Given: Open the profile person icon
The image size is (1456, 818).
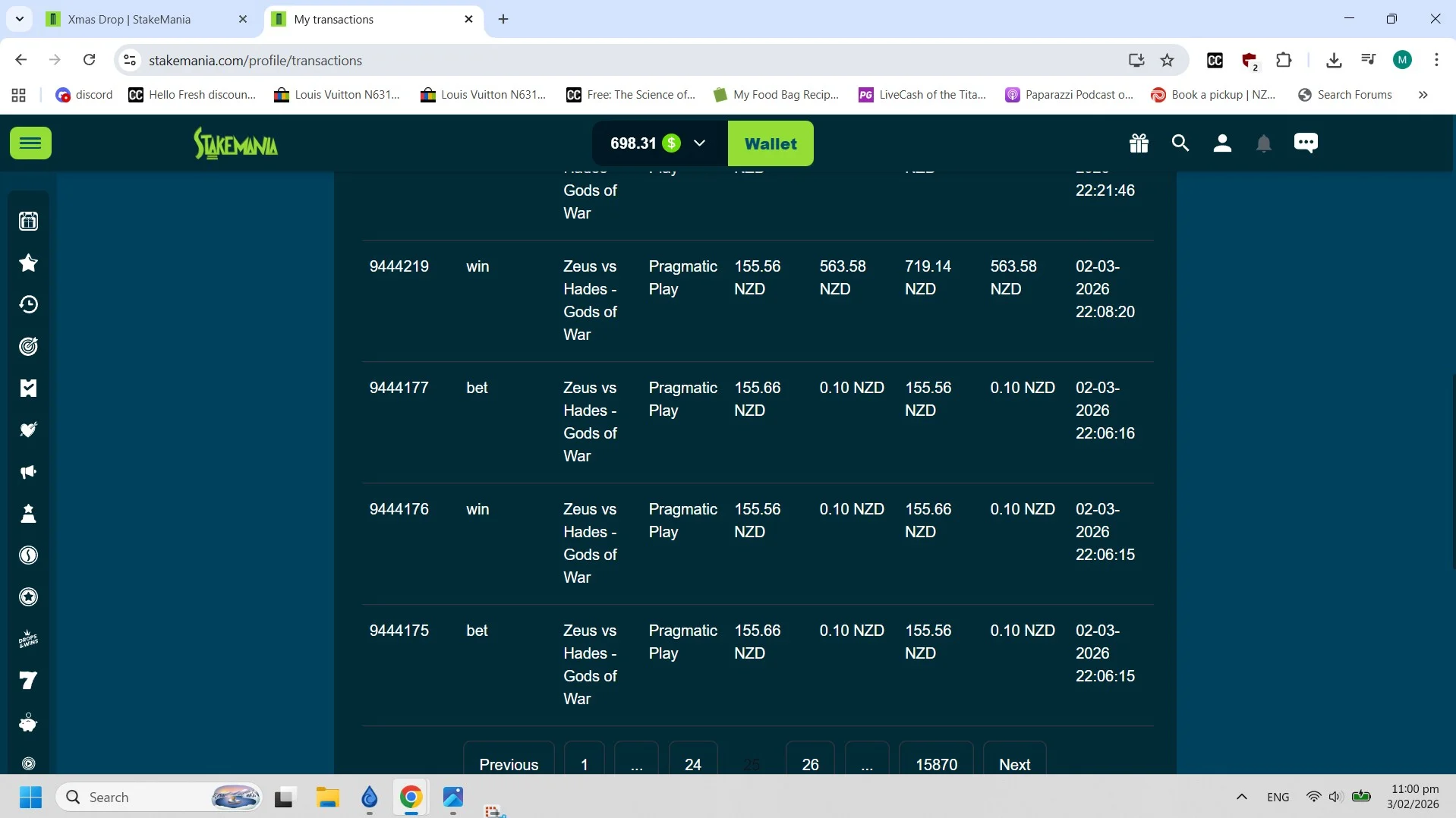Looking at the screenshot, I should (1222, 143).
